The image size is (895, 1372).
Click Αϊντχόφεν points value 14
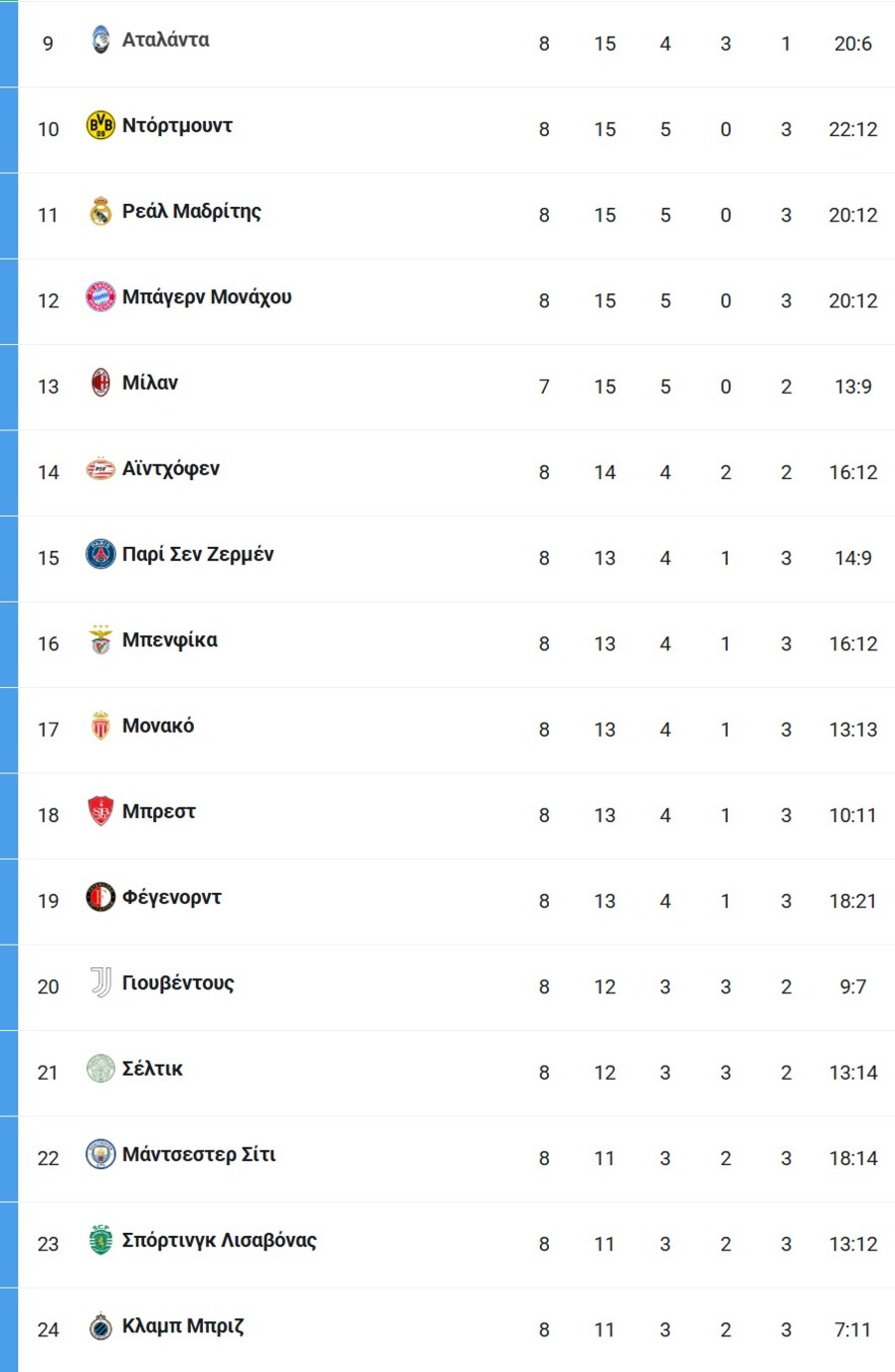[x=605, y=472]
